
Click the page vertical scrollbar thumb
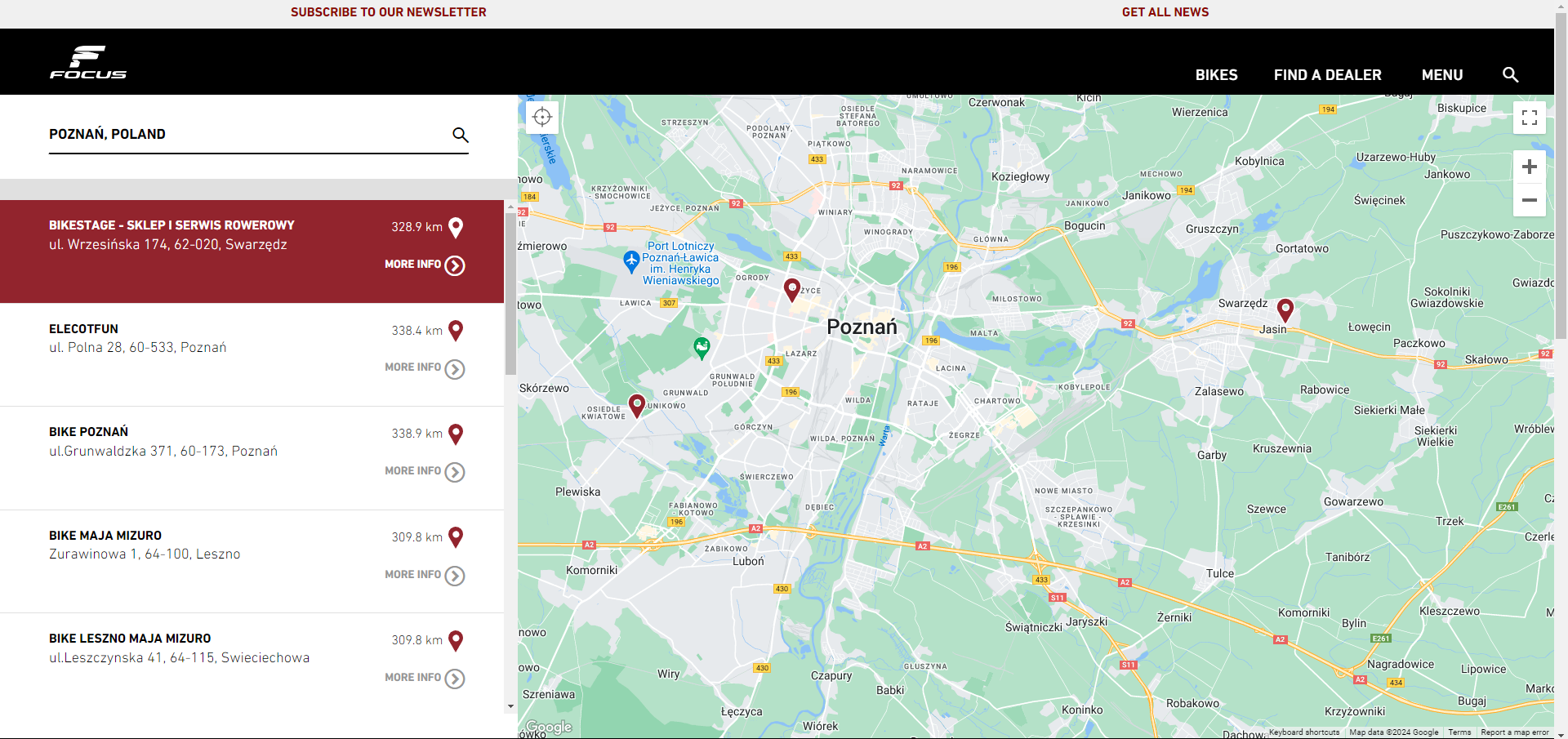pyautogui.click(x=1561, y=176)
